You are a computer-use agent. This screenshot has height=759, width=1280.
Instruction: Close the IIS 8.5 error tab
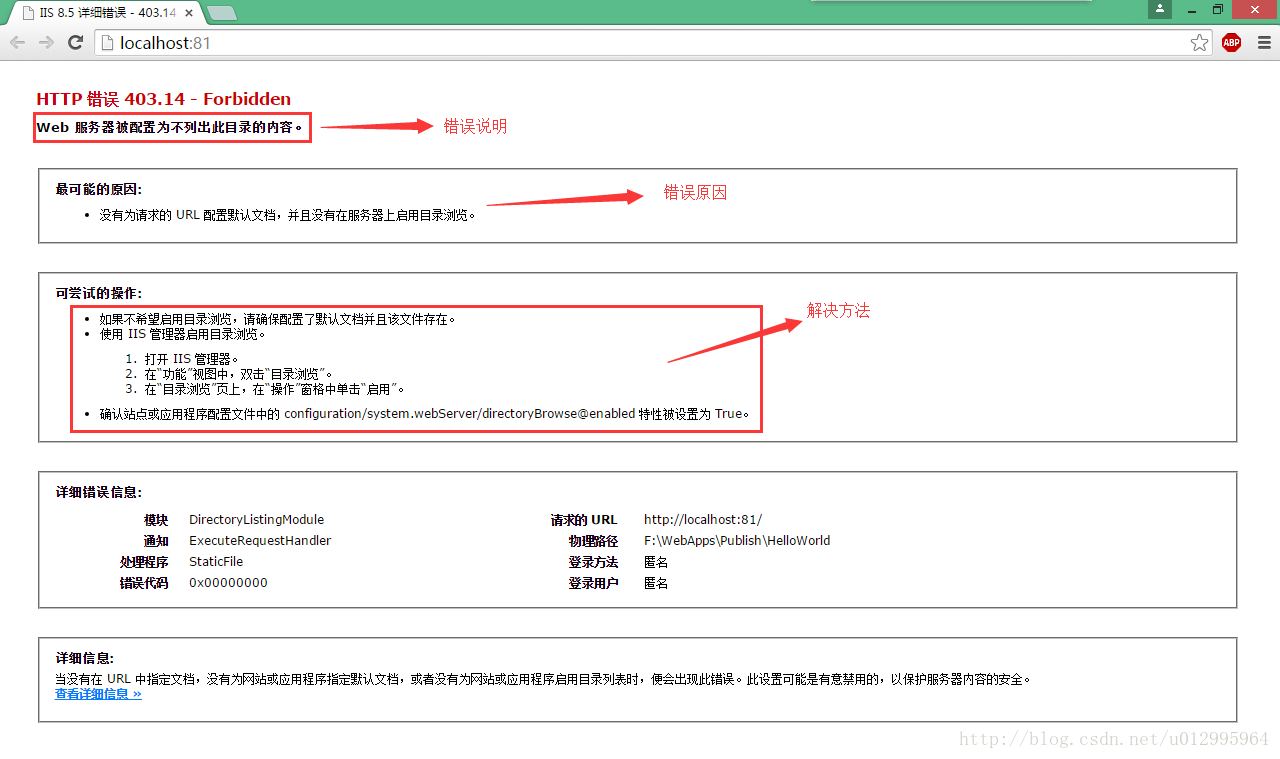(189, 13)
